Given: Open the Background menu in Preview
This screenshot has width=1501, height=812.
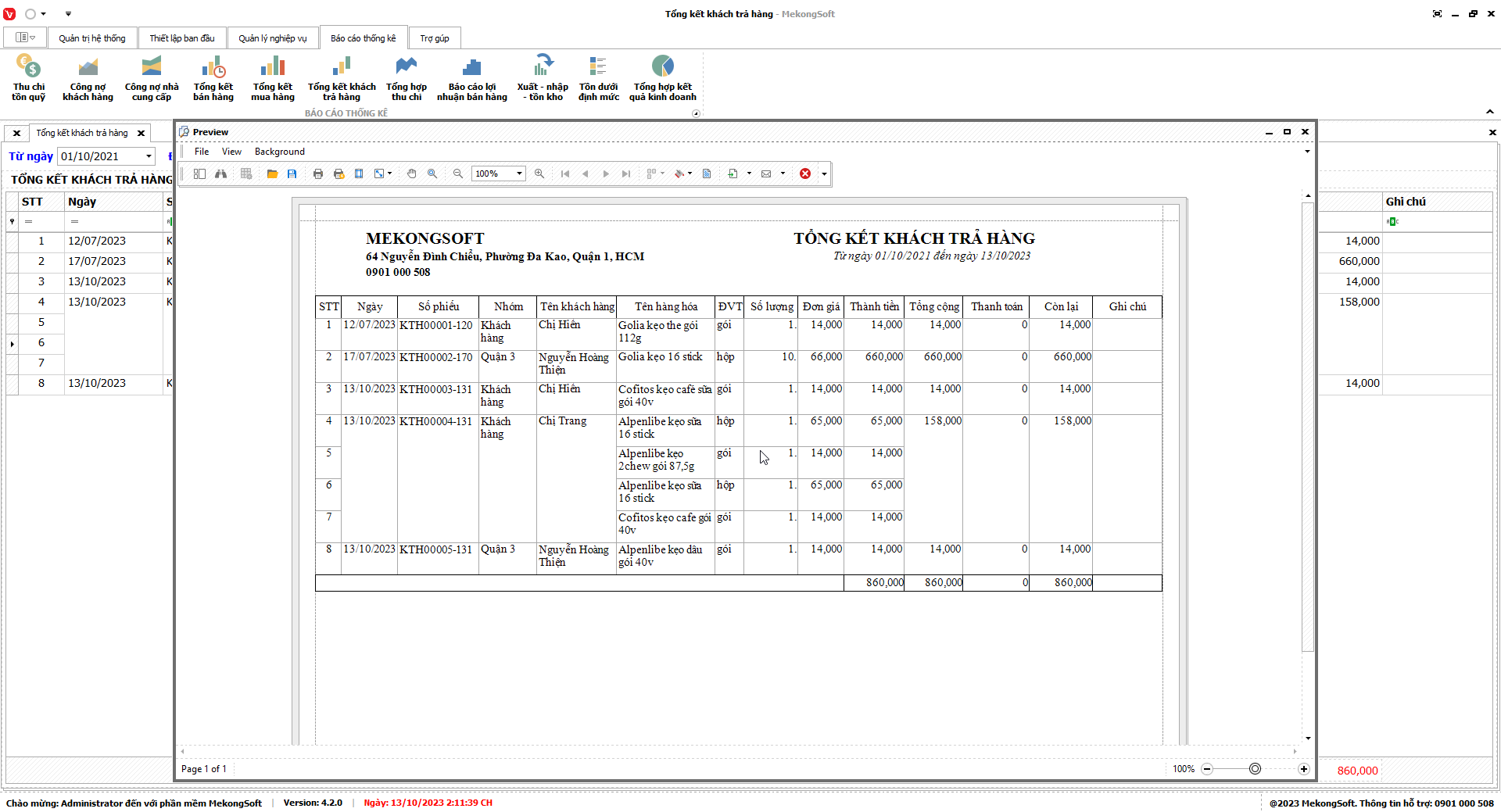Looking at the screenshot, I should (x=279, y=152).
